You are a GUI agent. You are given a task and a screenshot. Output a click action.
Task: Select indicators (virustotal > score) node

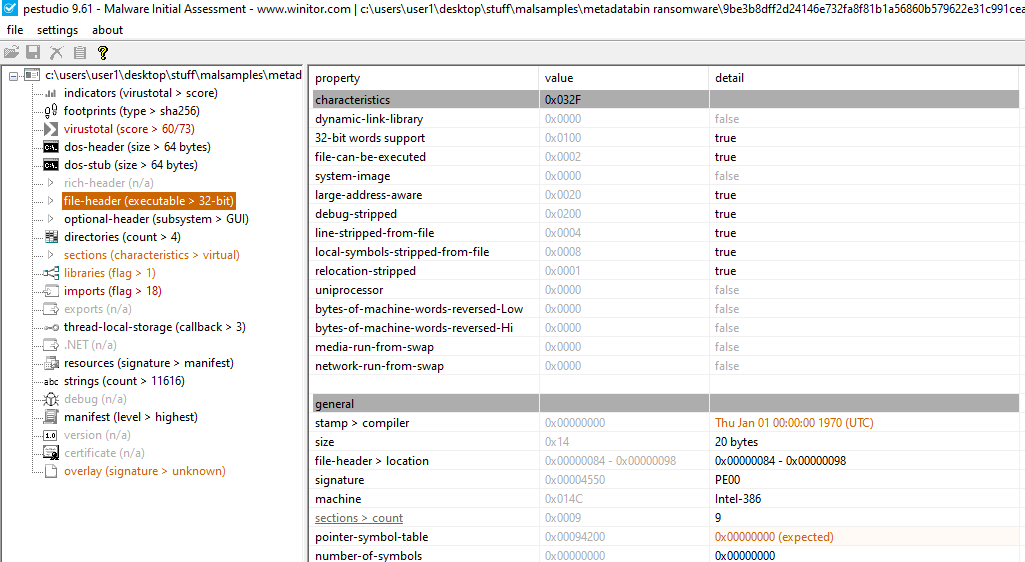141,93
